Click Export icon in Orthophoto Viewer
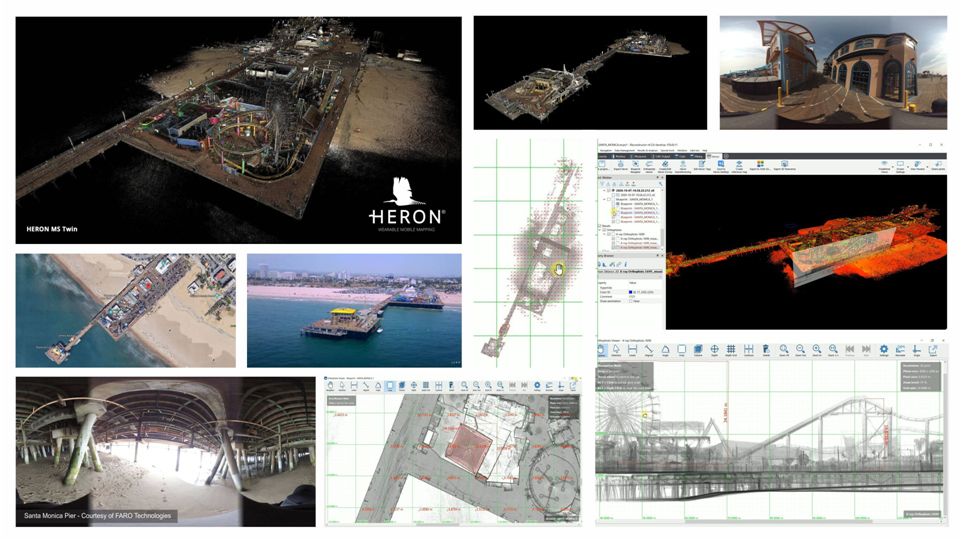The height and width of the screenshot is (542, 962). click(933, 350)
